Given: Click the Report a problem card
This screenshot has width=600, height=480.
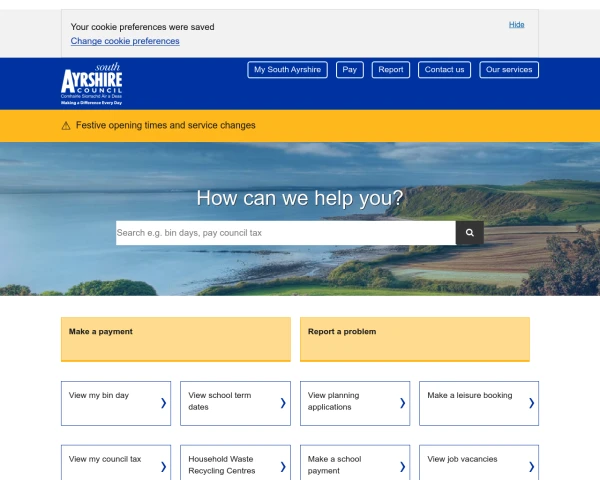Looking at the screenshot, I should point(415,339).
